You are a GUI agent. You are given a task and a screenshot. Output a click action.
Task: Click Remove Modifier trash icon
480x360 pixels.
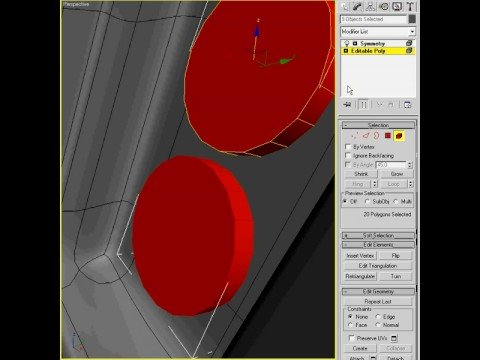click(391, 105)
